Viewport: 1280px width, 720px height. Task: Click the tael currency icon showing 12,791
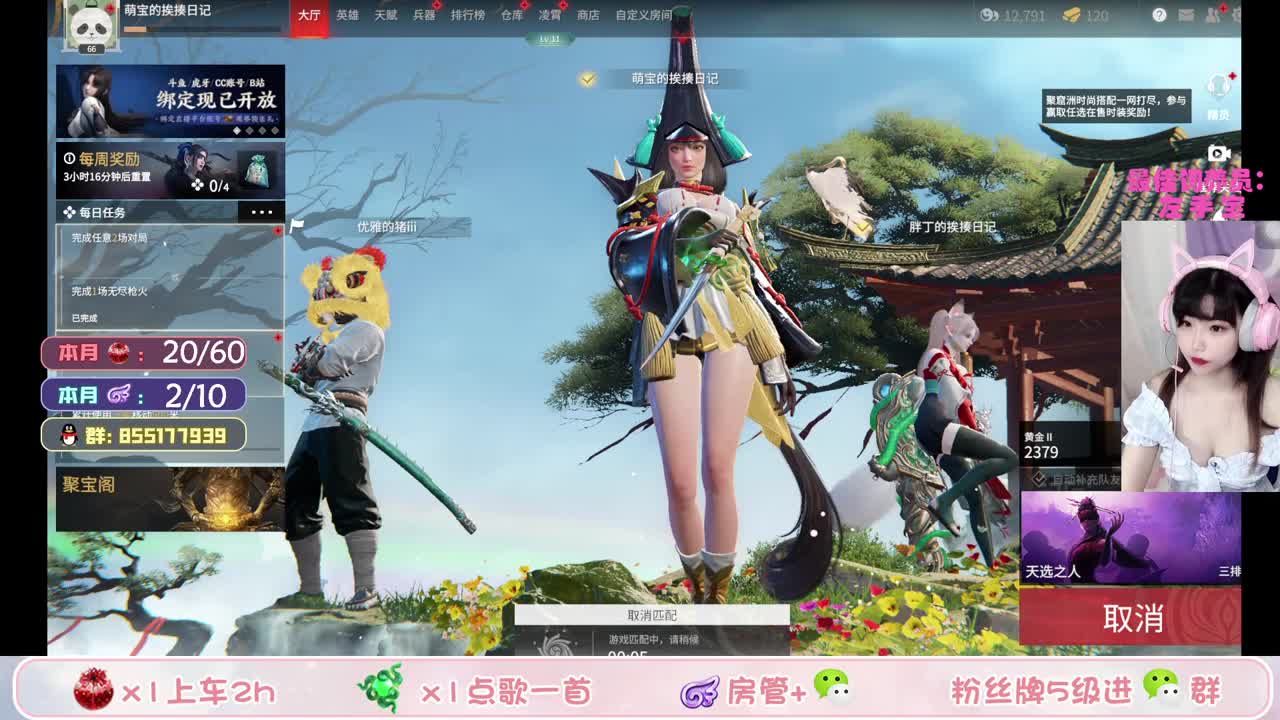pos(988,16)
